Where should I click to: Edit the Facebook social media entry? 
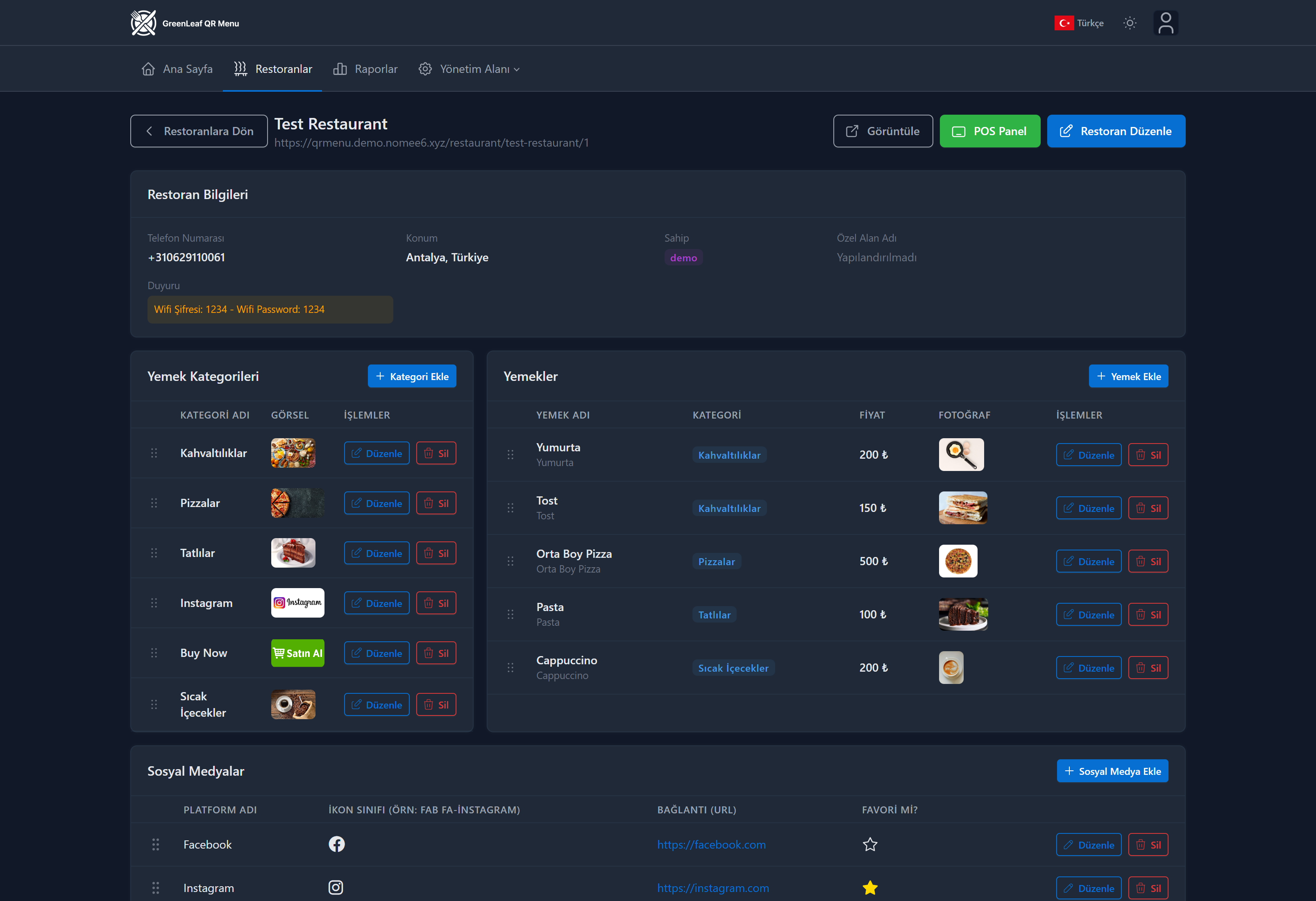tap(1088, 845)
